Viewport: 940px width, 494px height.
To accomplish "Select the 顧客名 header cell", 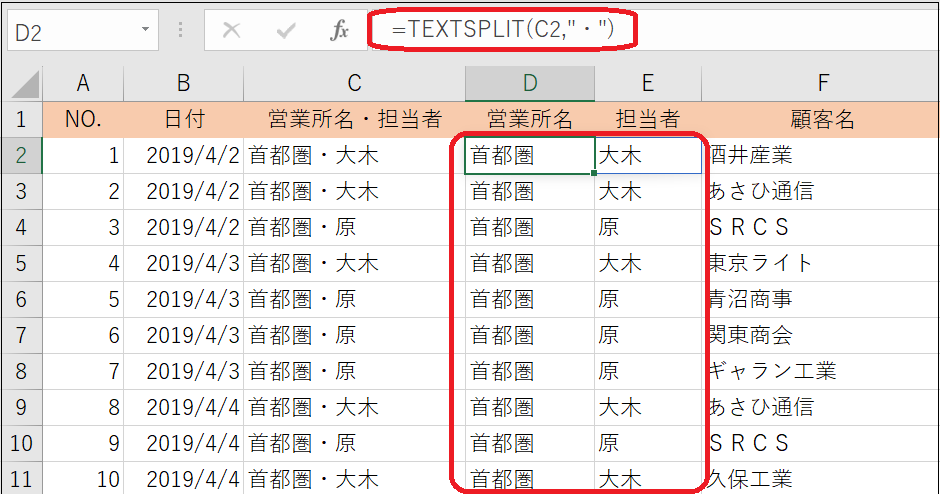I will tap(820, 120).
